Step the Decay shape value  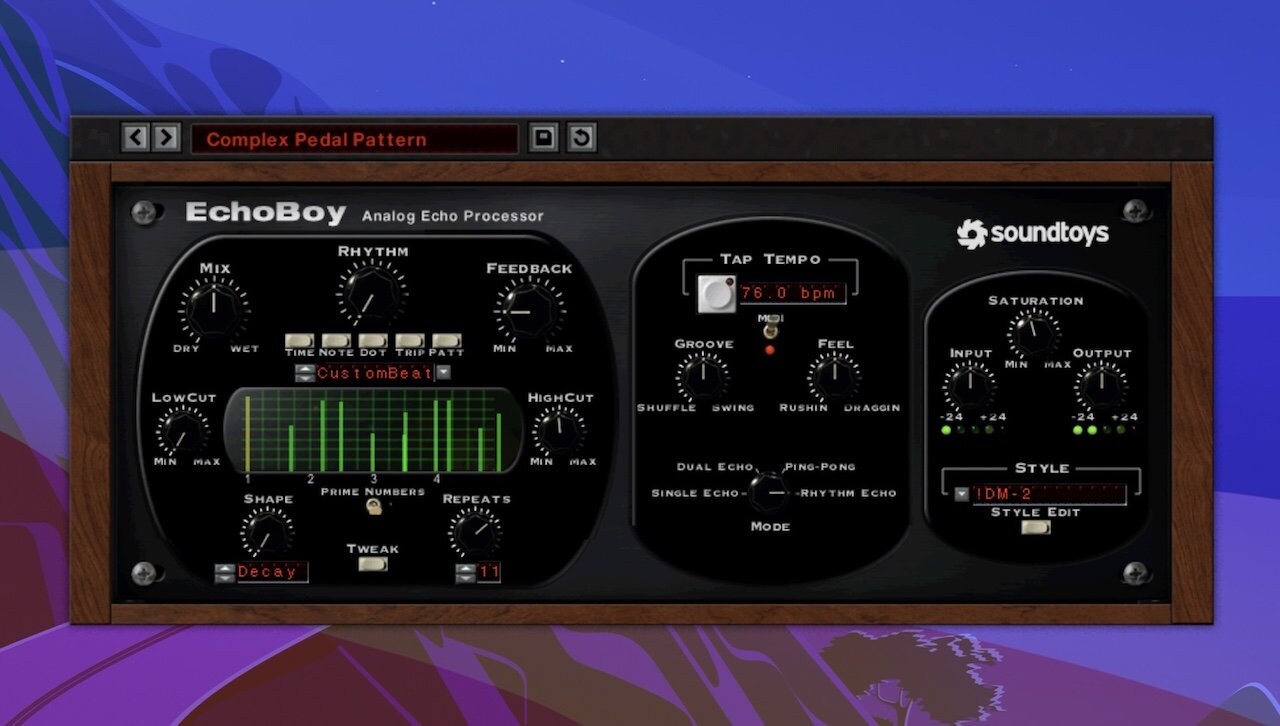click(225, 573)
